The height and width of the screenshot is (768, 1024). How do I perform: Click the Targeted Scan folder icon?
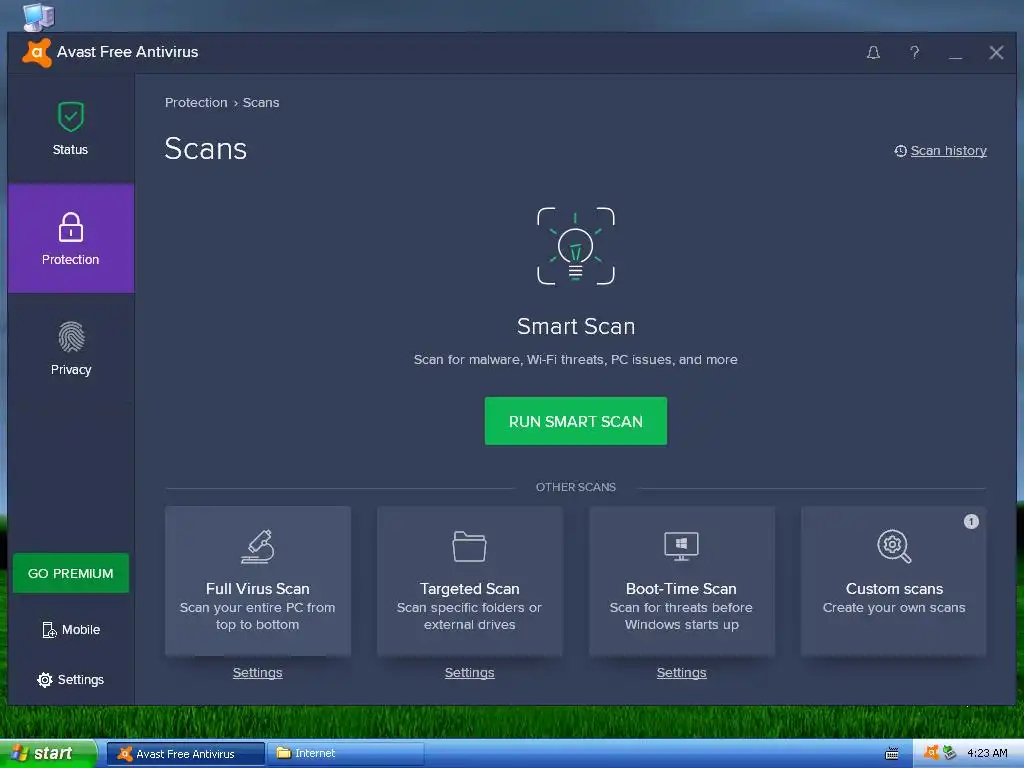click(470, 547)
